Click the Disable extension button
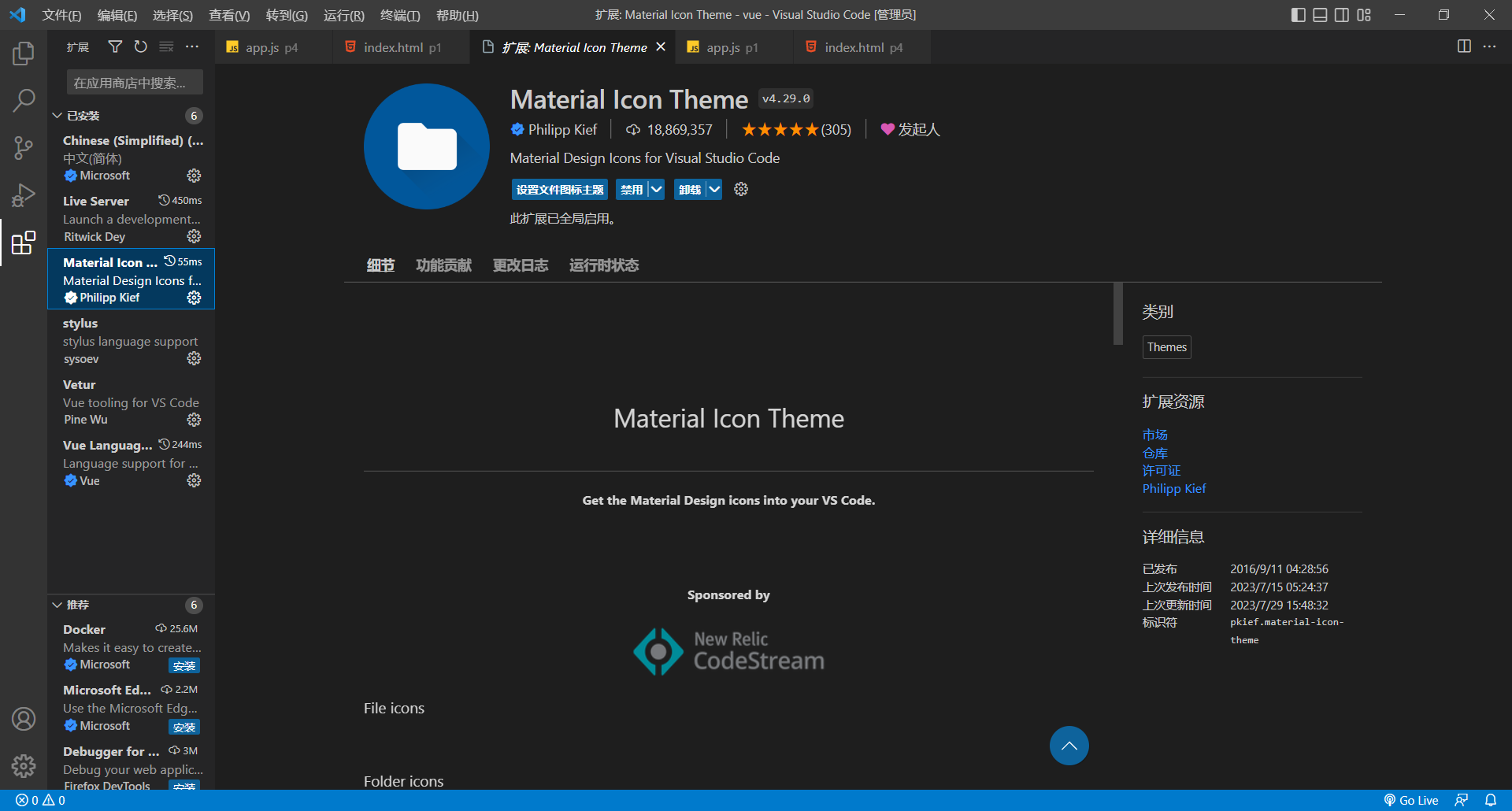This screenshot has width=1512, height=811. [x=632, y=189]
